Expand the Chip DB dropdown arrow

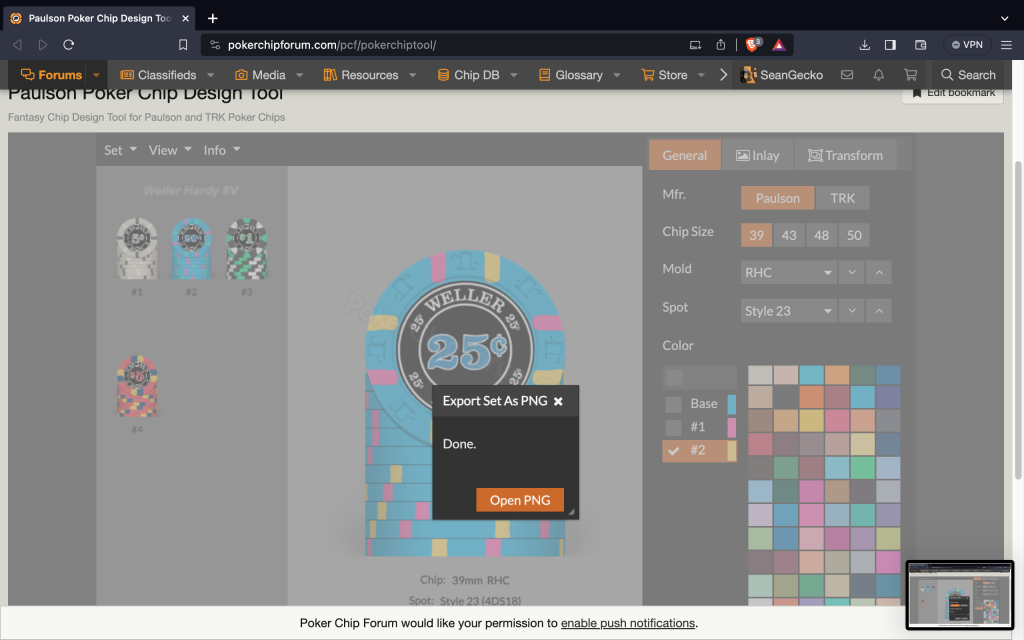[514, 74]
